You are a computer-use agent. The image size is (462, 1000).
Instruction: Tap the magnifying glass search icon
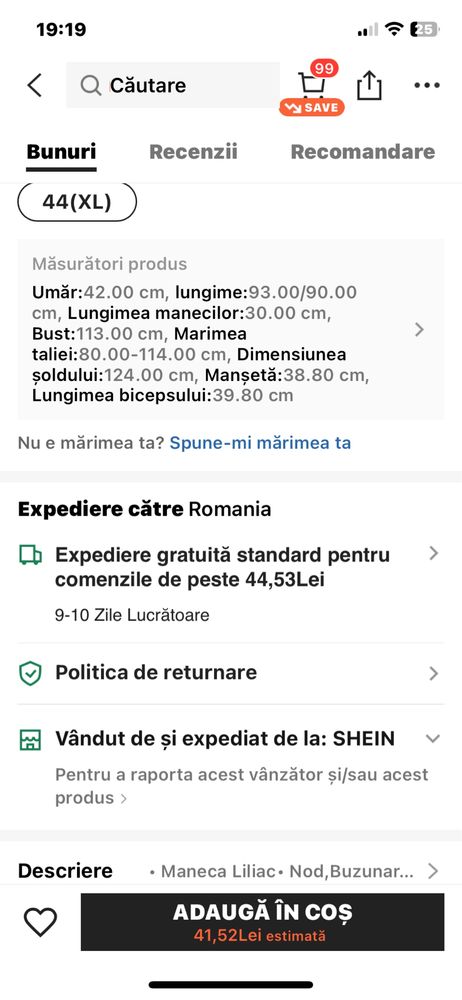click(x=91, y=85)
